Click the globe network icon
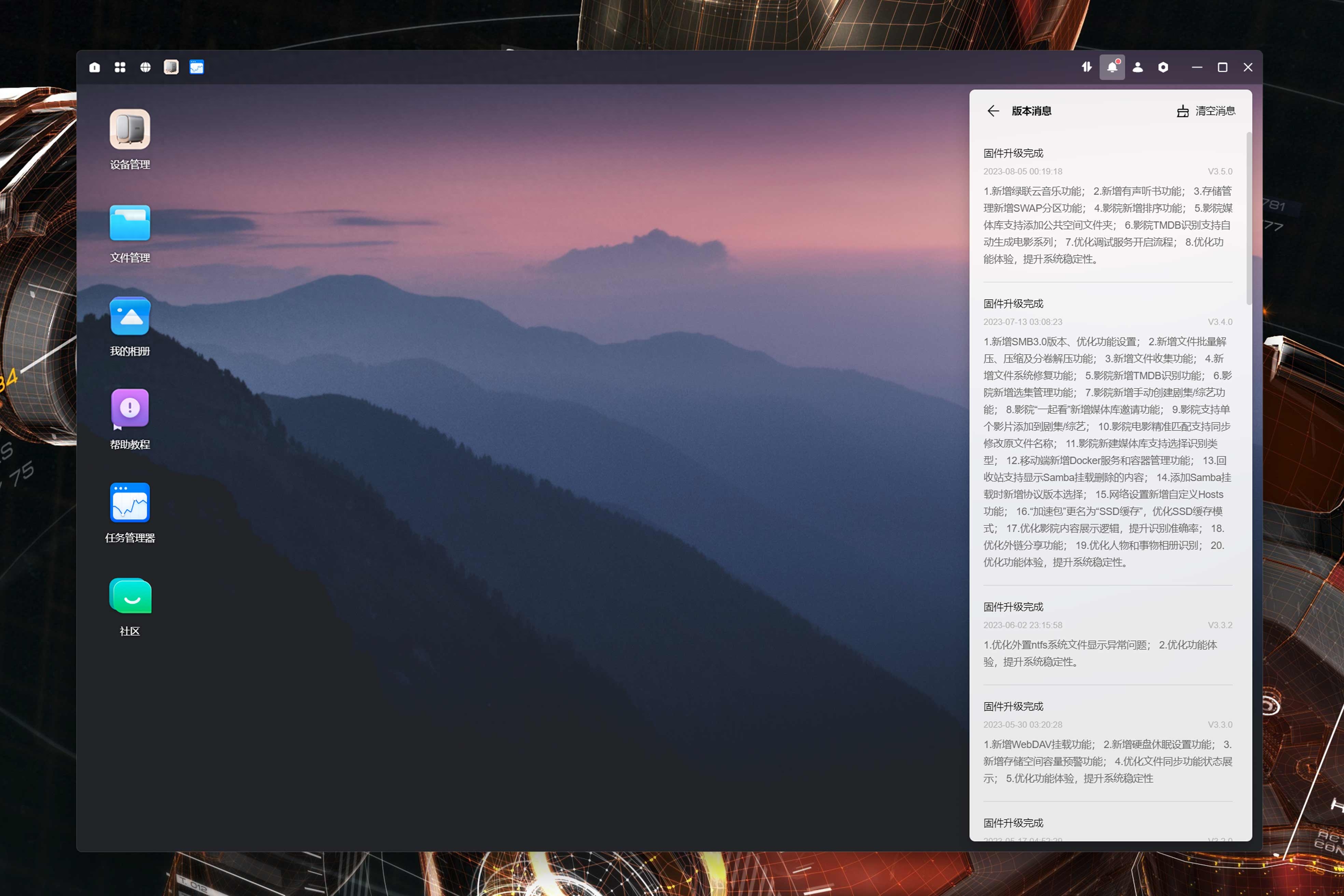Screen dimensions: 1344x896 coord(146,67)
